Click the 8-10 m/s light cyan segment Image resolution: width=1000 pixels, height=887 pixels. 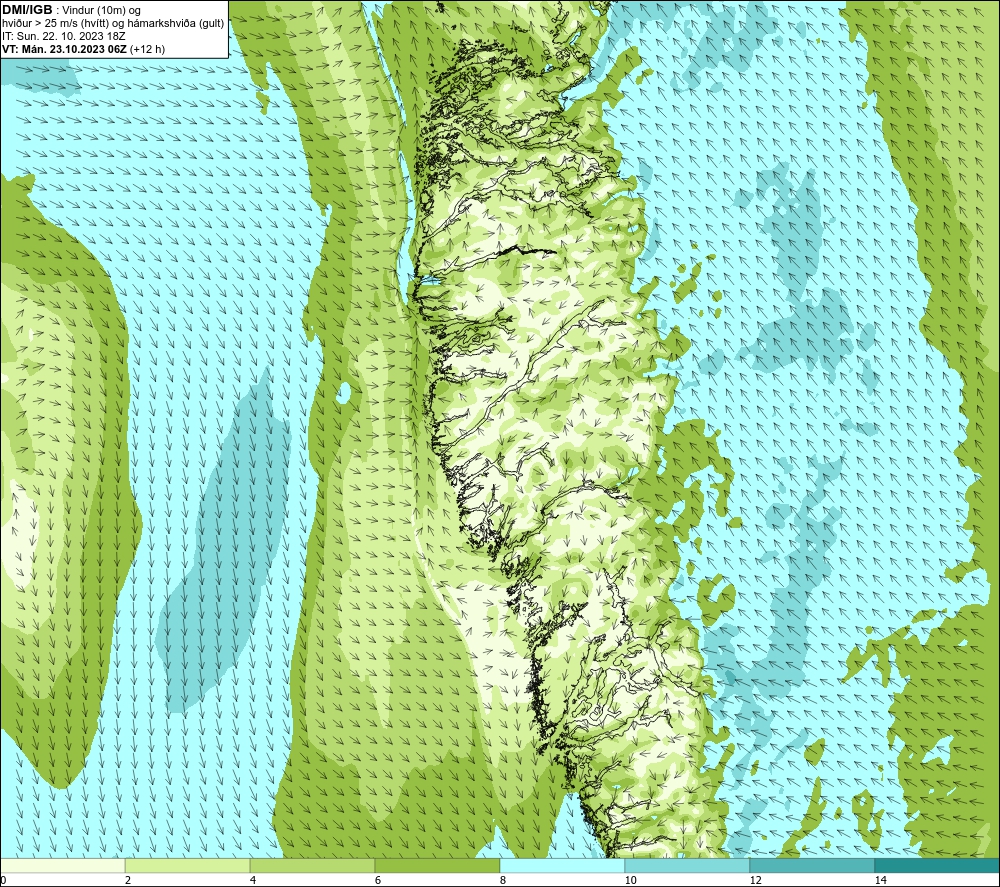562,865
